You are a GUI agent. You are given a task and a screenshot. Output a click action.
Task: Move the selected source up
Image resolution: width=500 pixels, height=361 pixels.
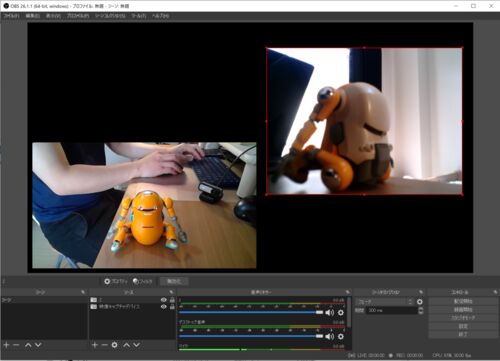point(127,345)
